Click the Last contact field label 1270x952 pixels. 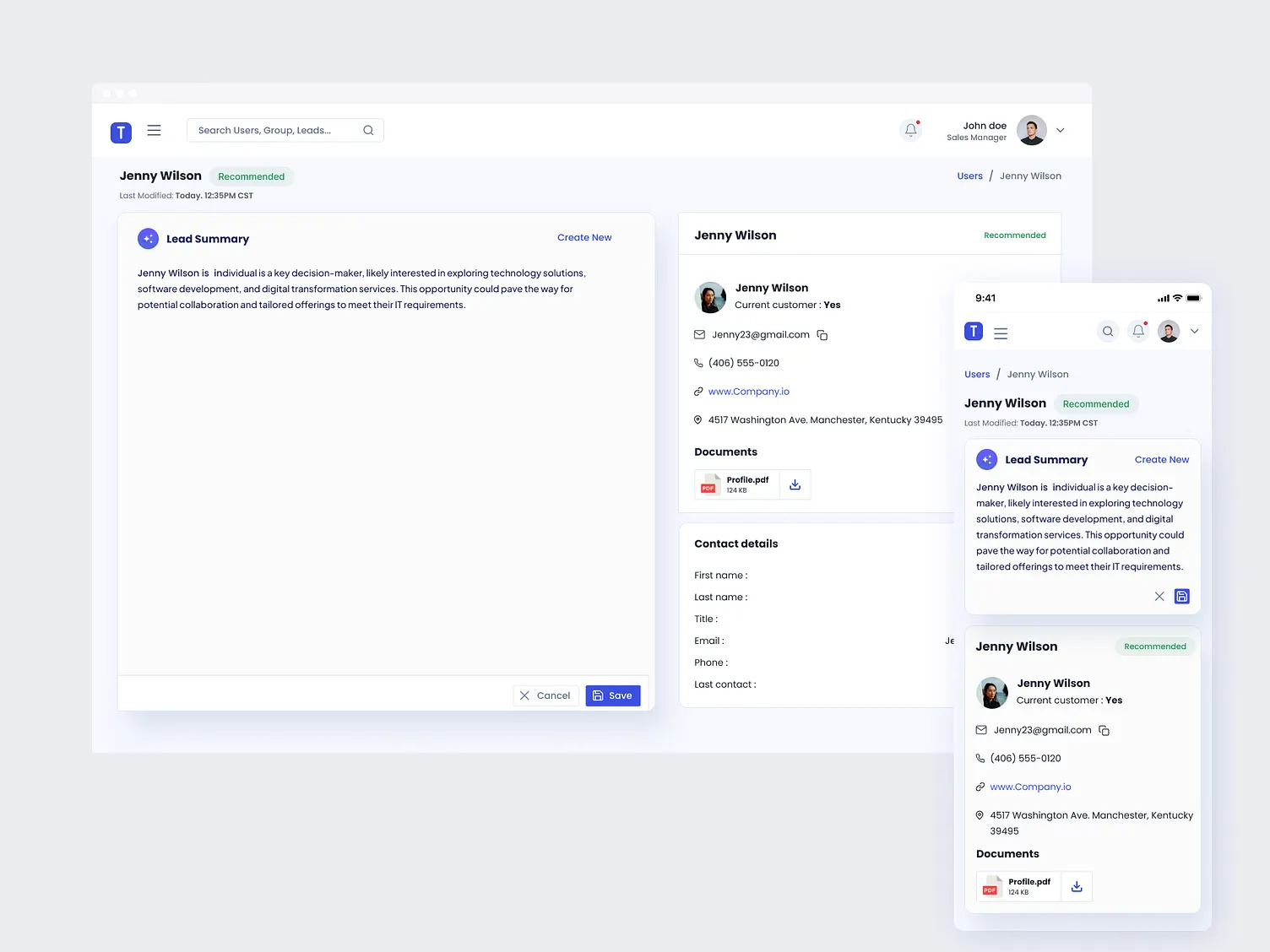tap(725, 684)
